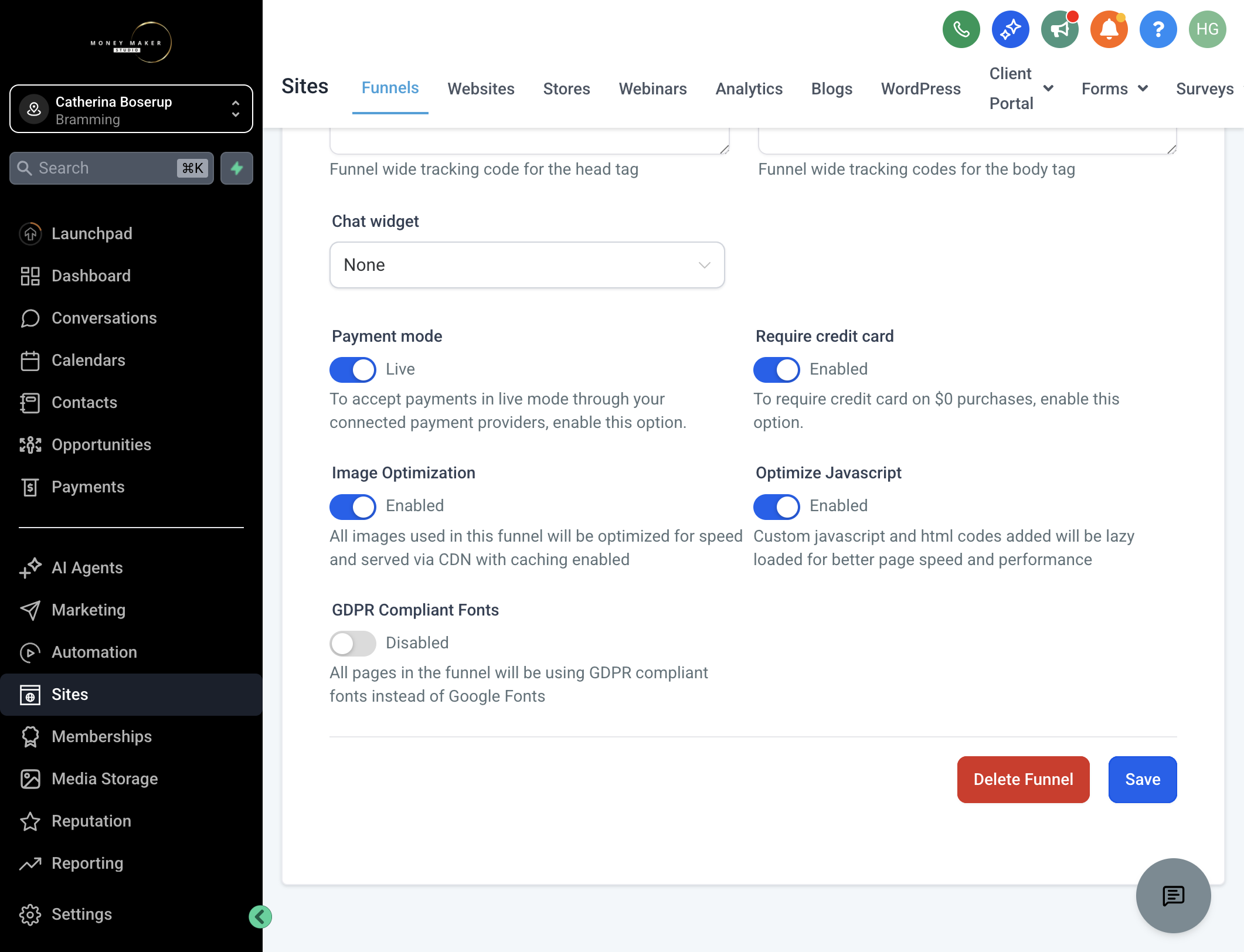Open the Blogs tab link

click(832, 89)
